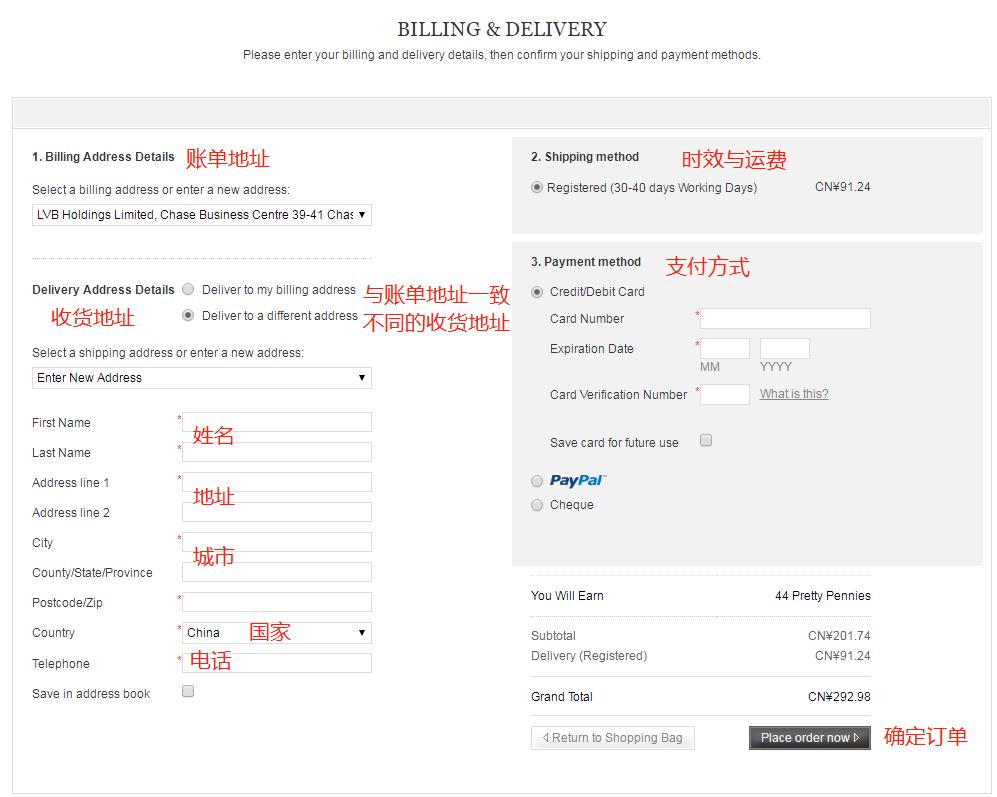Select Credit/Debit Card payment method
This screenshot has width=997, height=797.
[538, 292]
